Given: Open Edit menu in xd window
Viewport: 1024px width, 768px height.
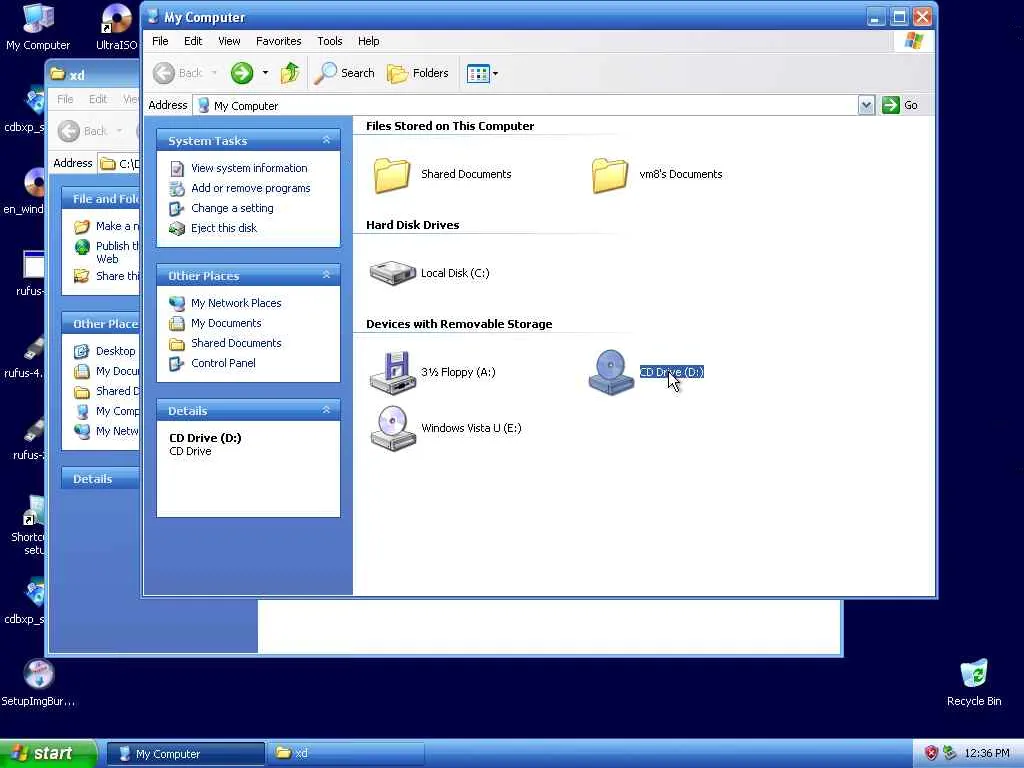Looking at the screenshot, I should [98, 99].
